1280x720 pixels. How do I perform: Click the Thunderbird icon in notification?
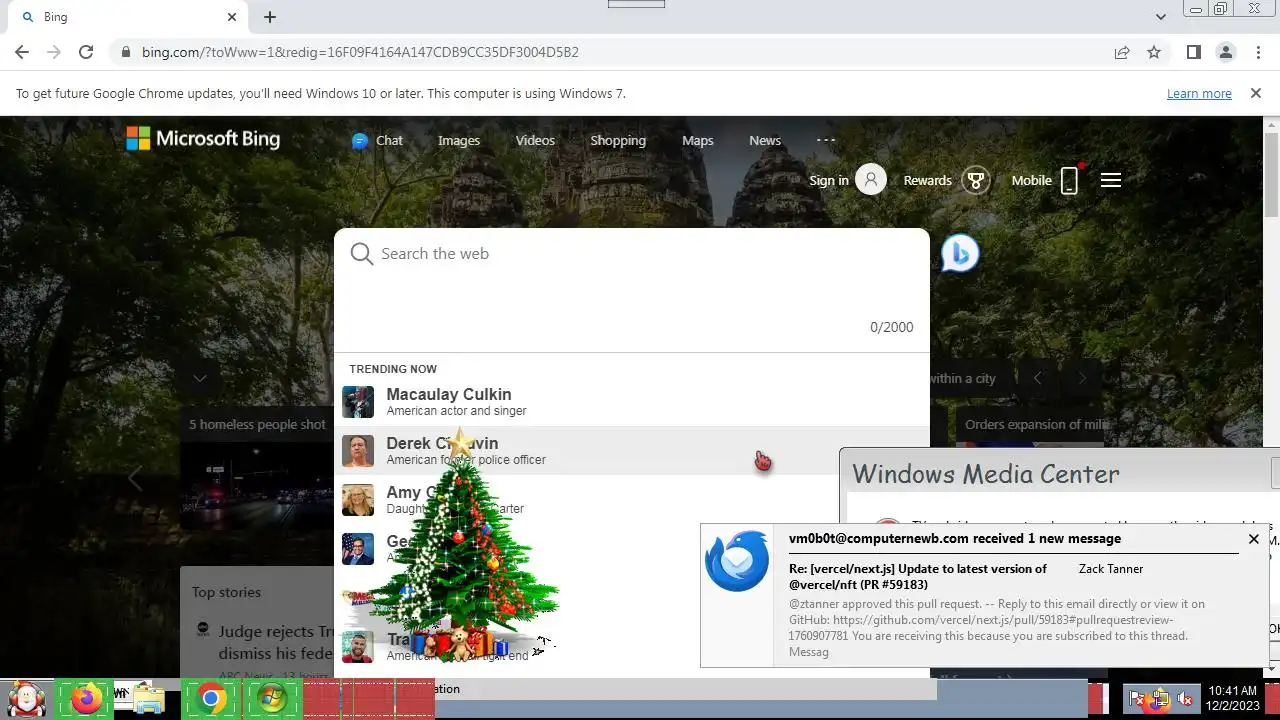[737, 561]
